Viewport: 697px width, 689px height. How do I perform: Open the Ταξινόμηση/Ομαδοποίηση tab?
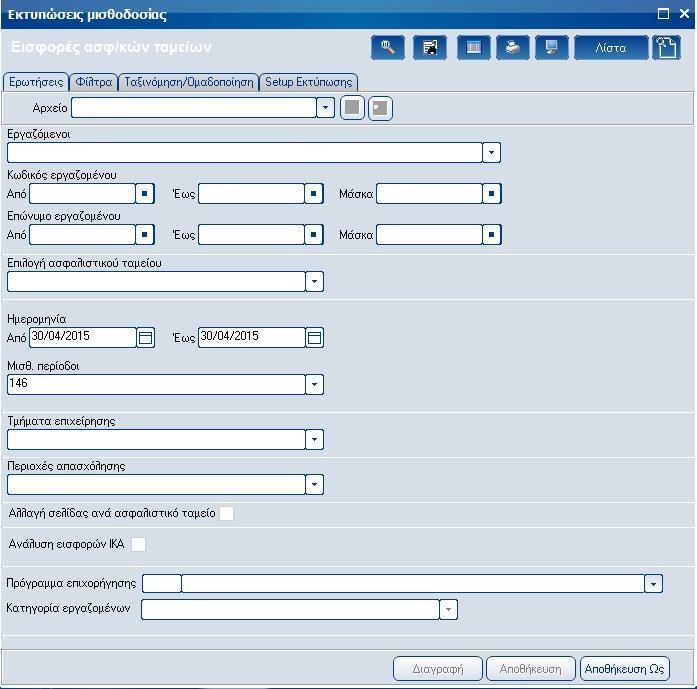[188, 82]
